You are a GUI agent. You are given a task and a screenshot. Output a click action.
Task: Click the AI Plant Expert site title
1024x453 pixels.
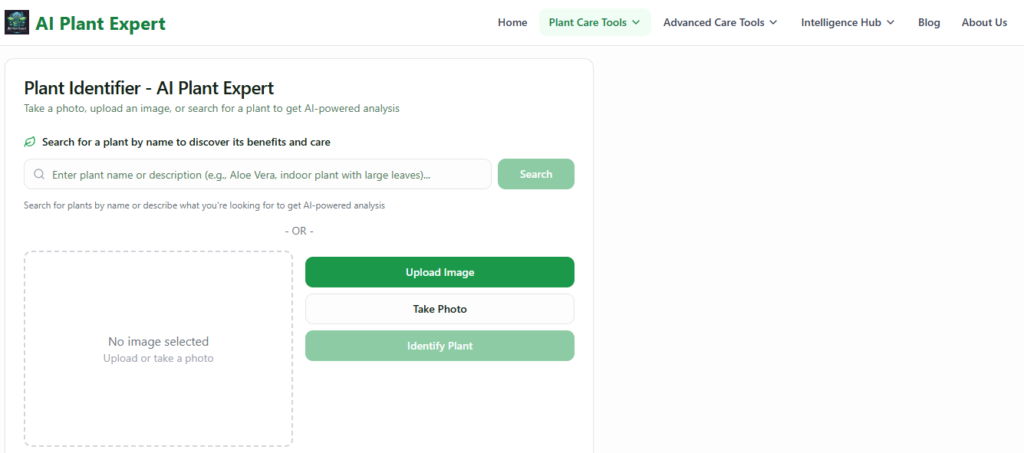(x=100, y=23)
